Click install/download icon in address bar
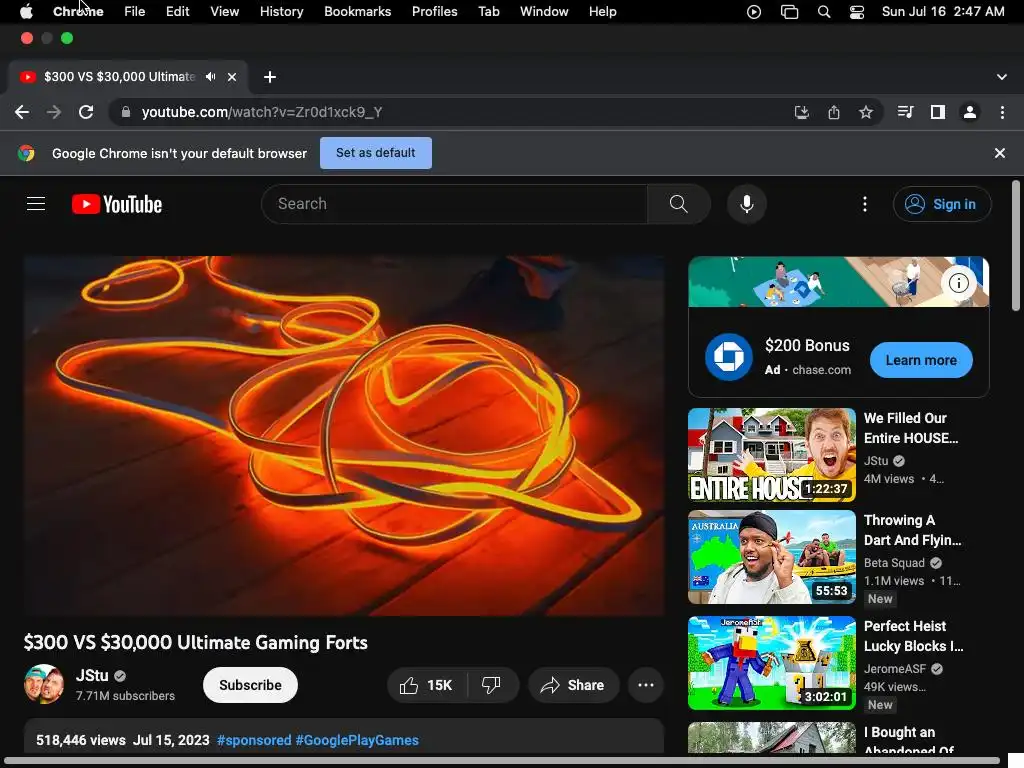Image resolution: width=1024 pixels, height=768 pixels. 802,112
